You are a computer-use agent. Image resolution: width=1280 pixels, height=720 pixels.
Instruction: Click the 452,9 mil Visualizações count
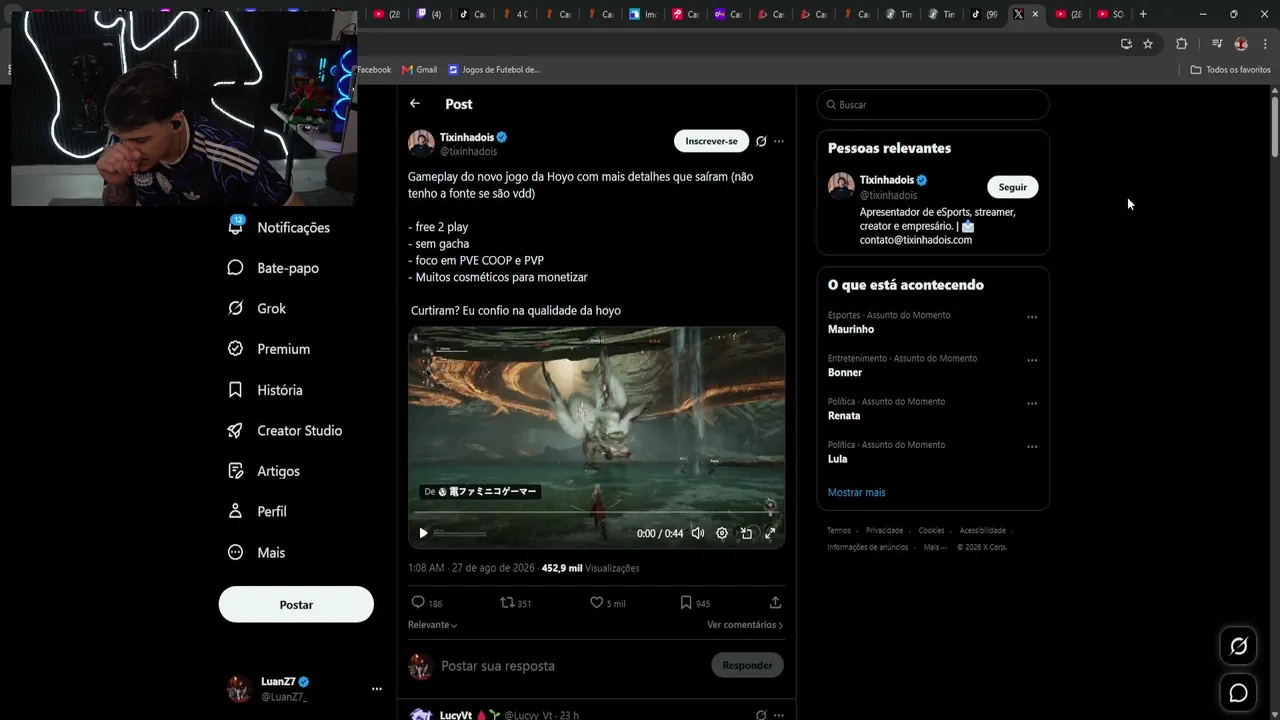pos(590,568)
